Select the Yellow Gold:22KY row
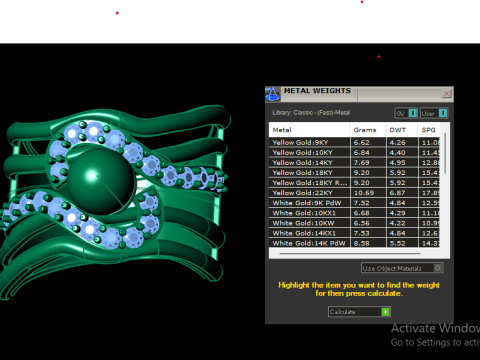The height and width of the screenshot is (360, 480). (354, 193)
